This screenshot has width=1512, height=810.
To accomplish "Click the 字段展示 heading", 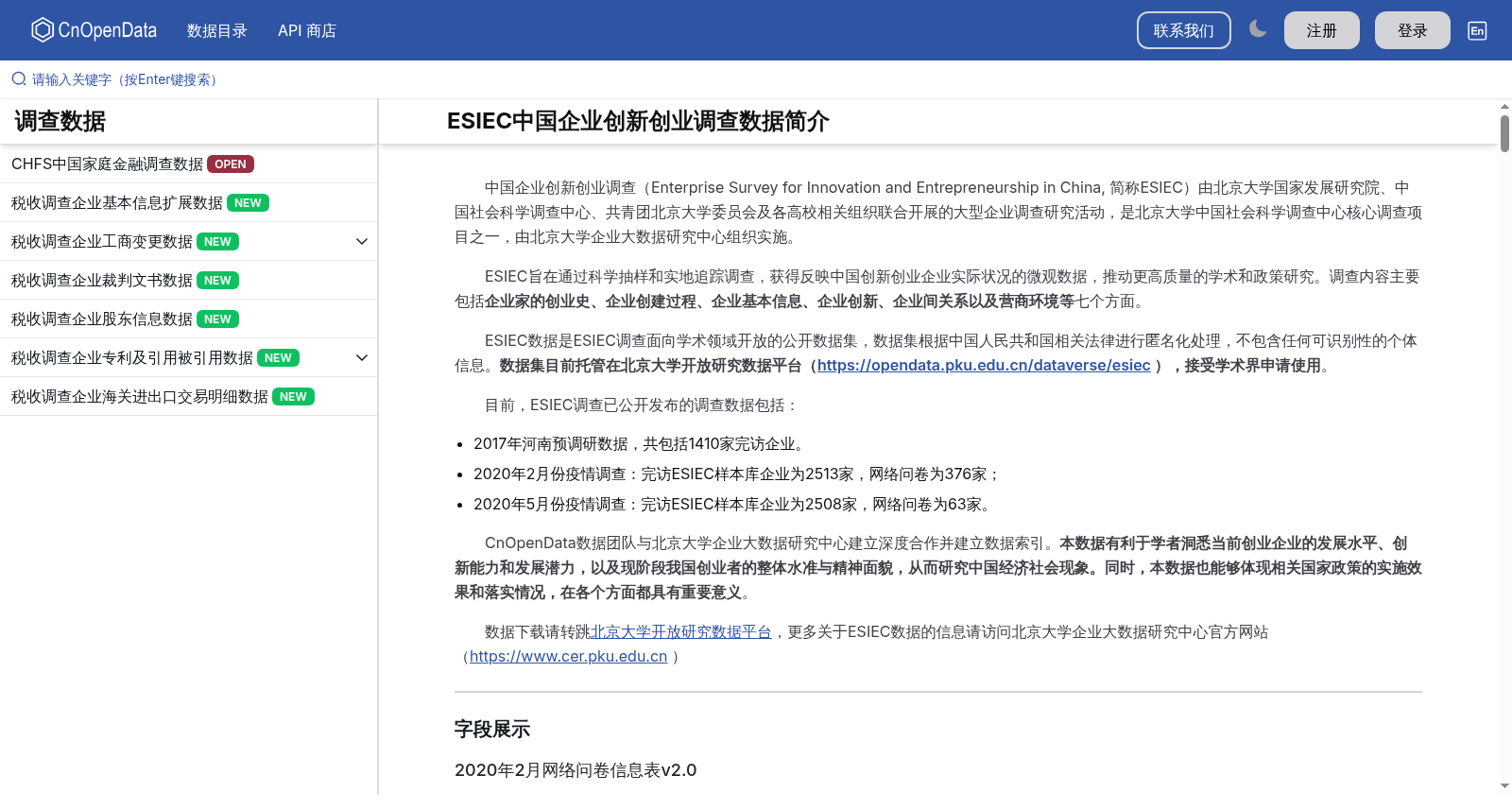I will click(x=491, y=729).
